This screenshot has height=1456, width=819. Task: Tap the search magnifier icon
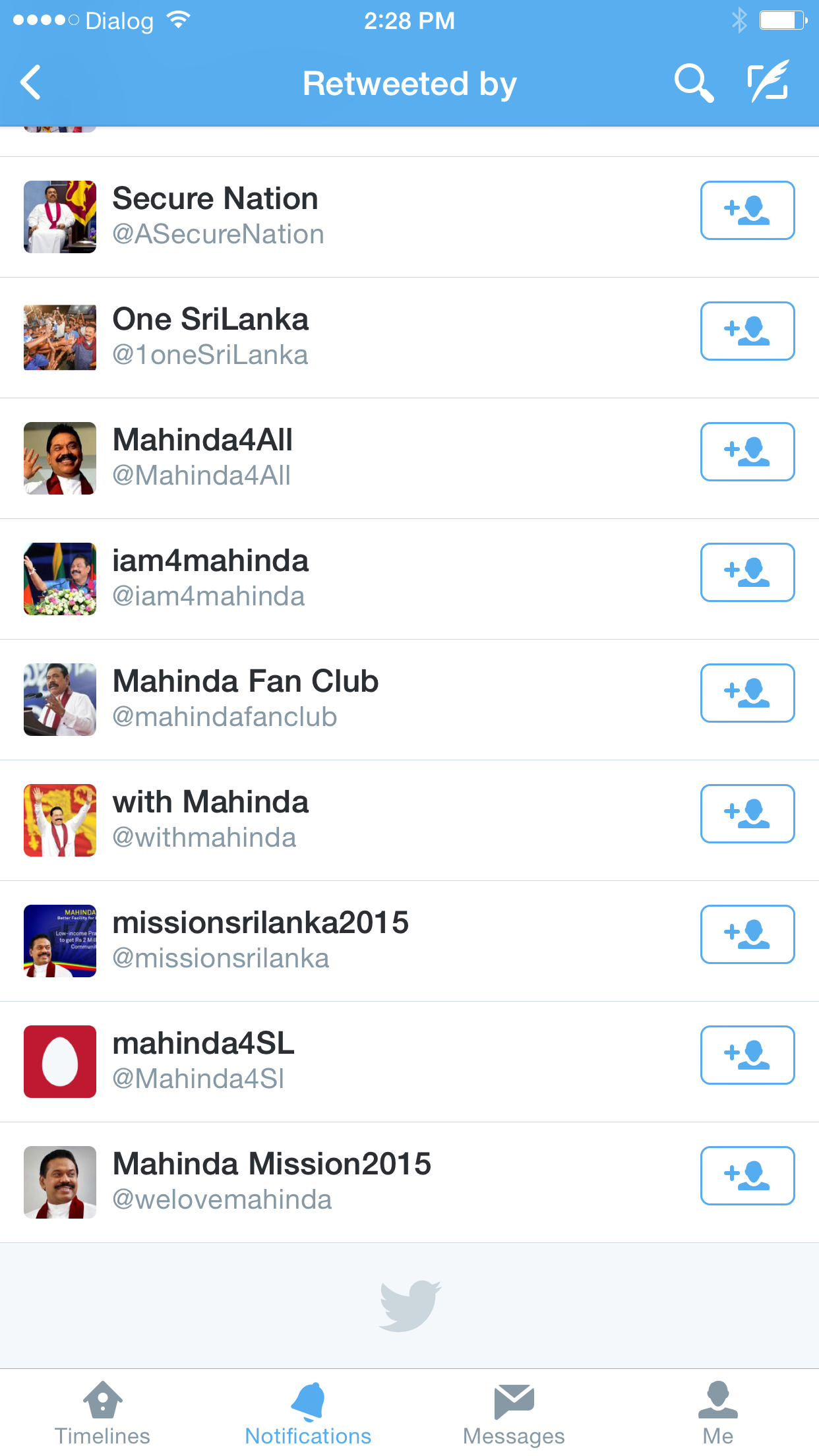pyautogui.click(x=694, y=83)
